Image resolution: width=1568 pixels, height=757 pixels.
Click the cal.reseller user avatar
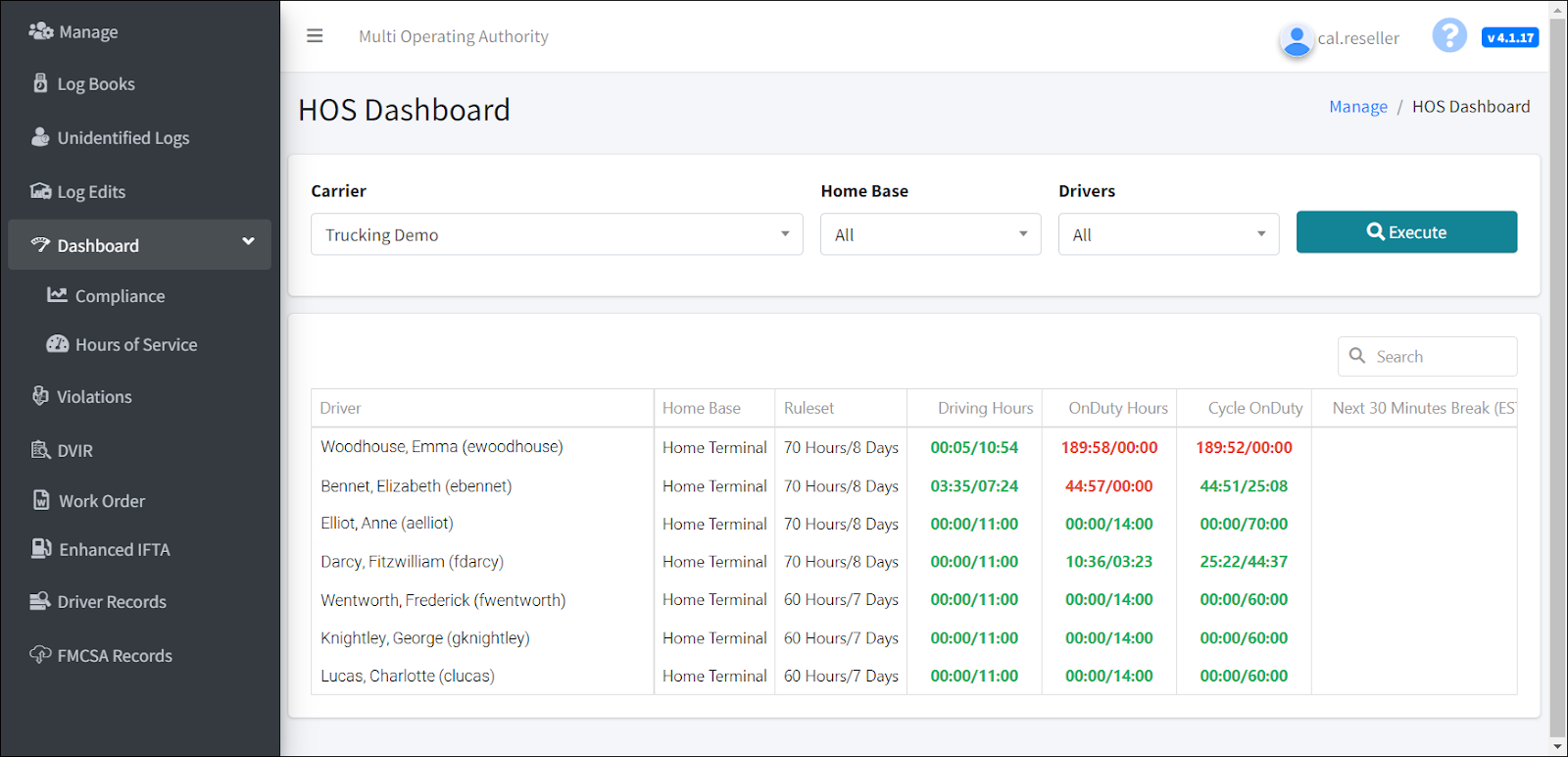(x=1297, y=40)
